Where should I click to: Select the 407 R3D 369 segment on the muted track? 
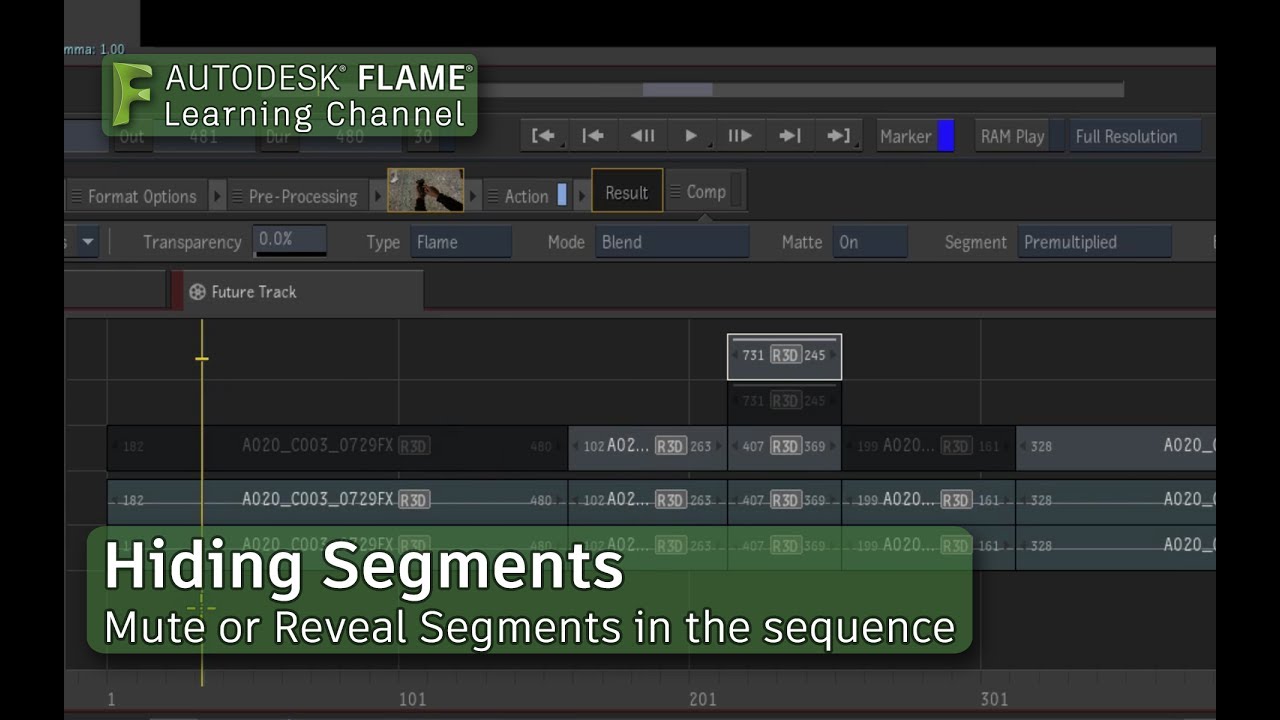(x=785, y=447)
